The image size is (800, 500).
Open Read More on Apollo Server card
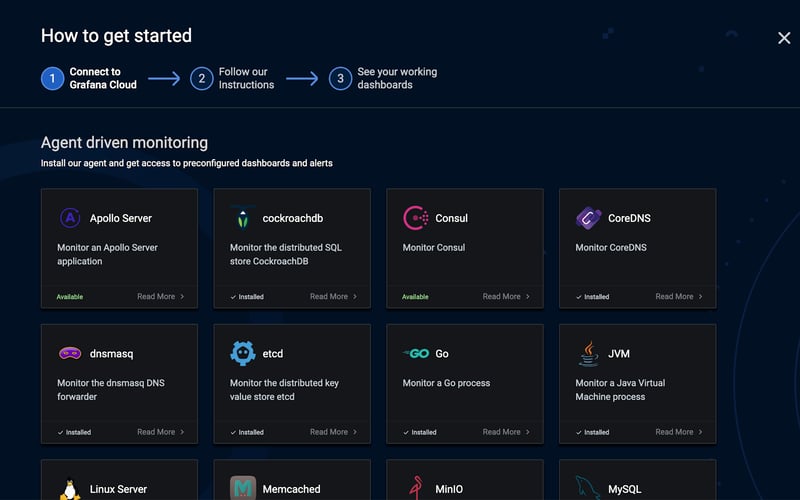(161, 296)
